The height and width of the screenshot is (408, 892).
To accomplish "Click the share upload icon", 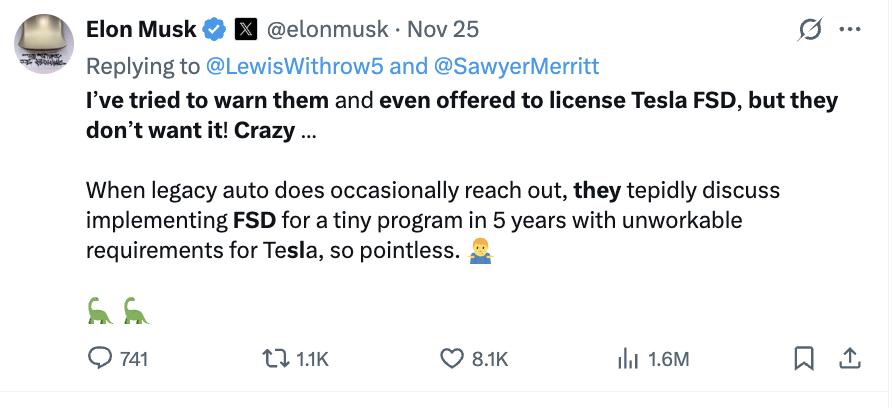I will [849, 358].
